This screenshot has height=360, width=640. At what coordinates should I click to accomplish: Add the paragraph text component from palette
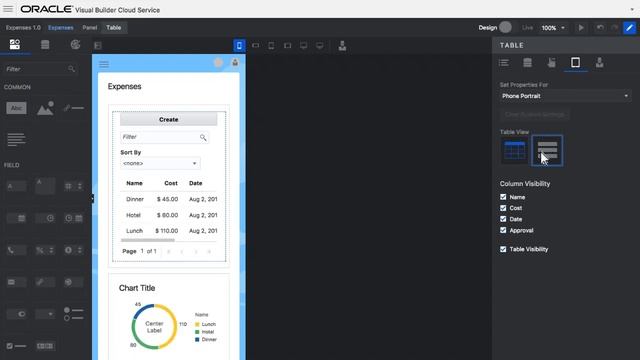[x=16, y=140]
